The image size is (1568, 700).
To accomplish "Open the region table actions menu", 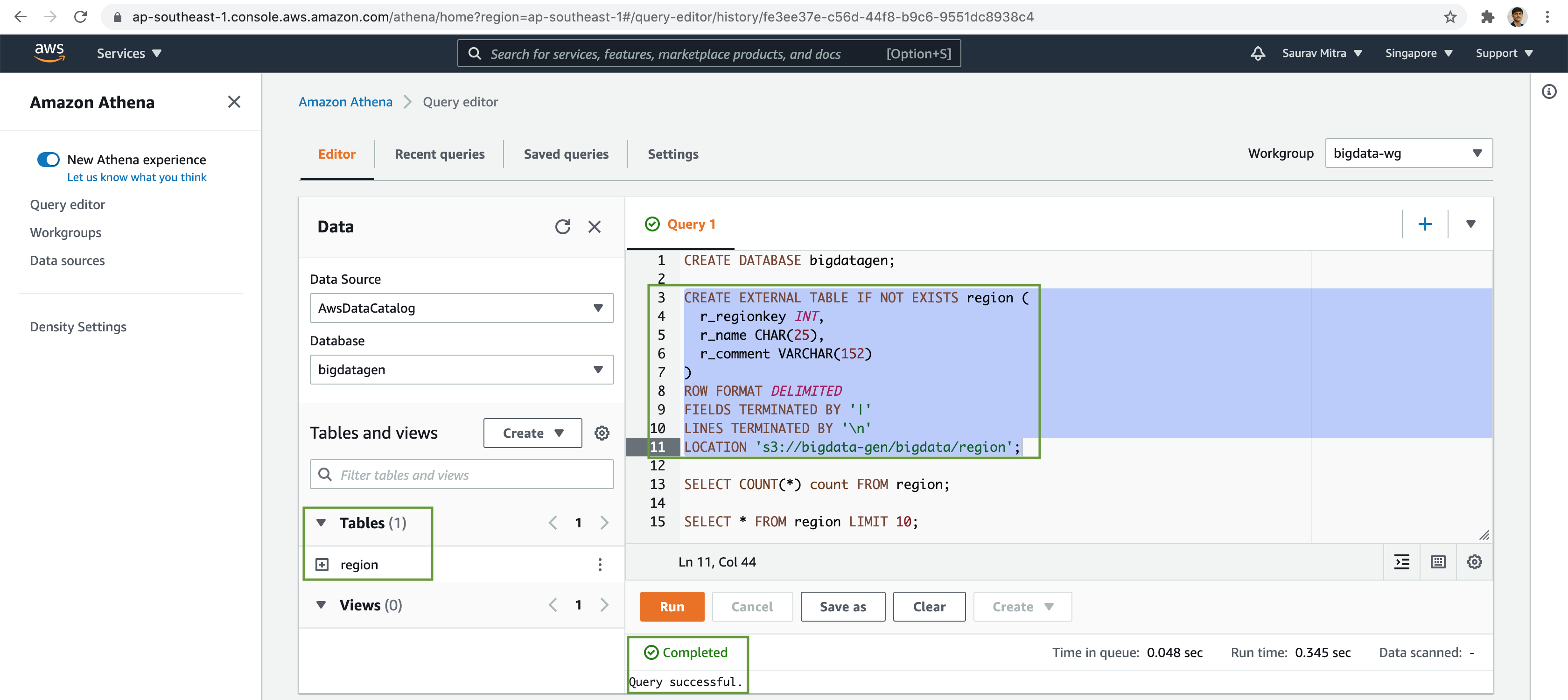I will (x=600, y=565).
